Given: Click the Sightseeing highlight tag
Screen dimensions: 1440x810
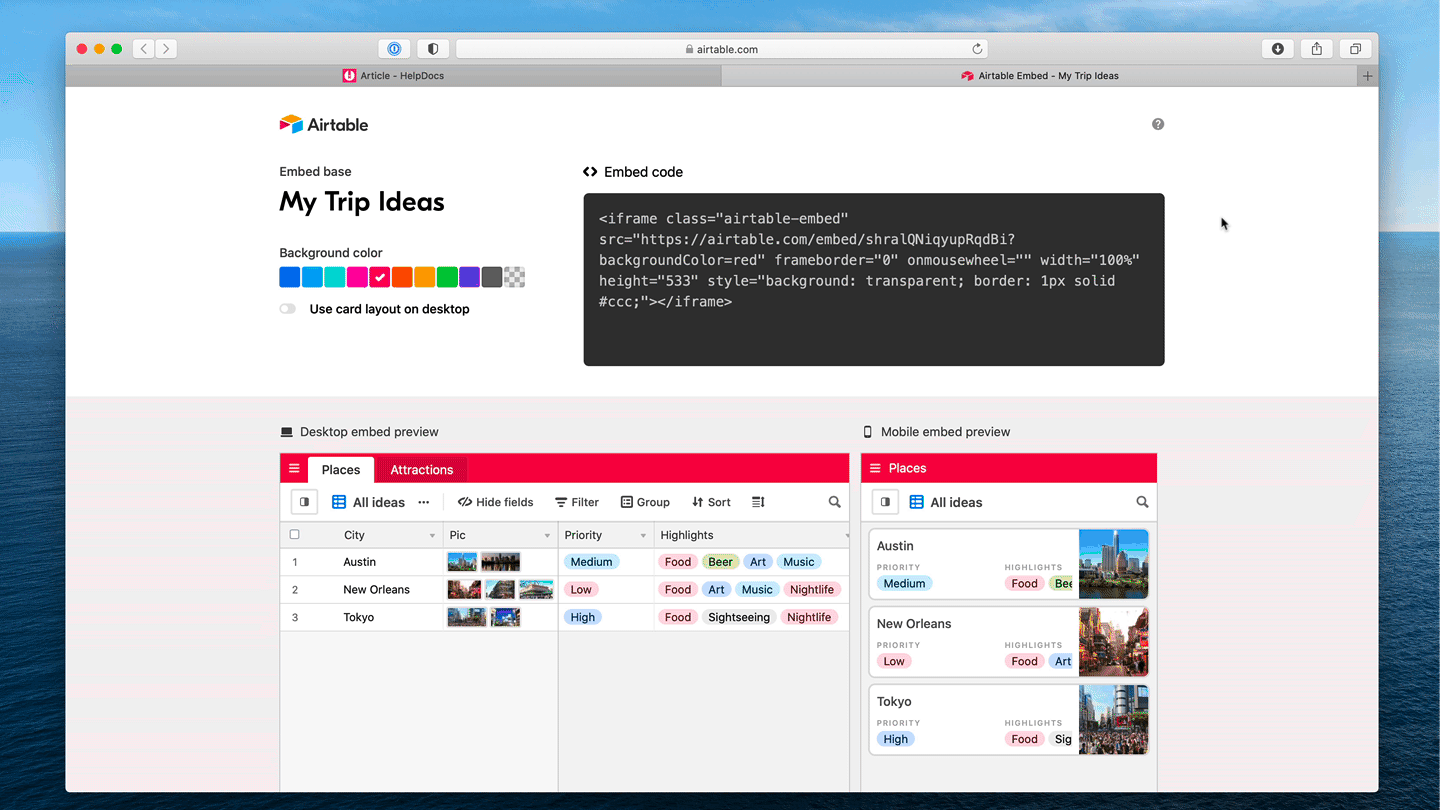Looking at the screenshot, I should (x=739, y=618).
